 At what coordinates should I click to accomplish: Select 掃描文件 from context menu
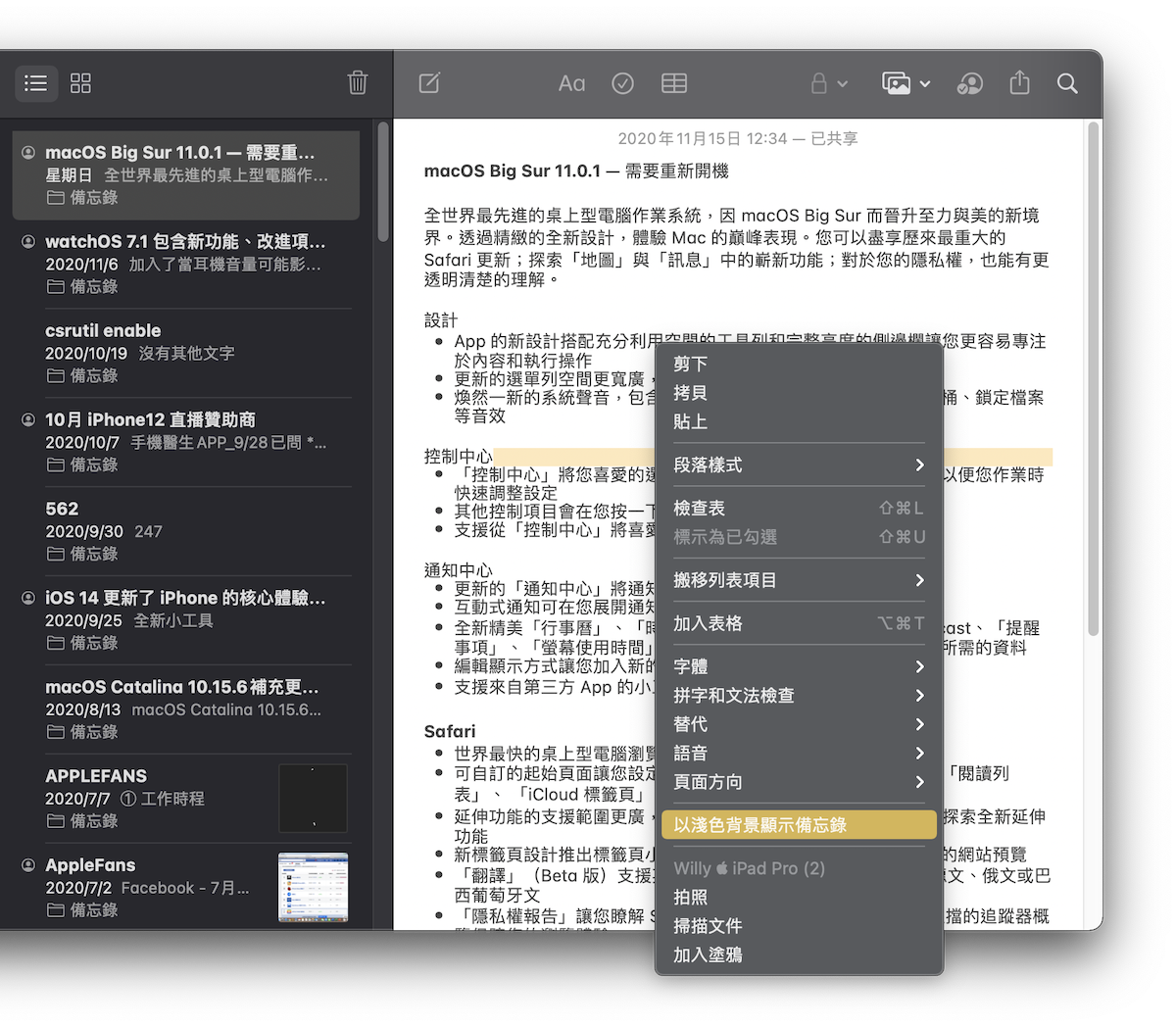coord(799,926)
